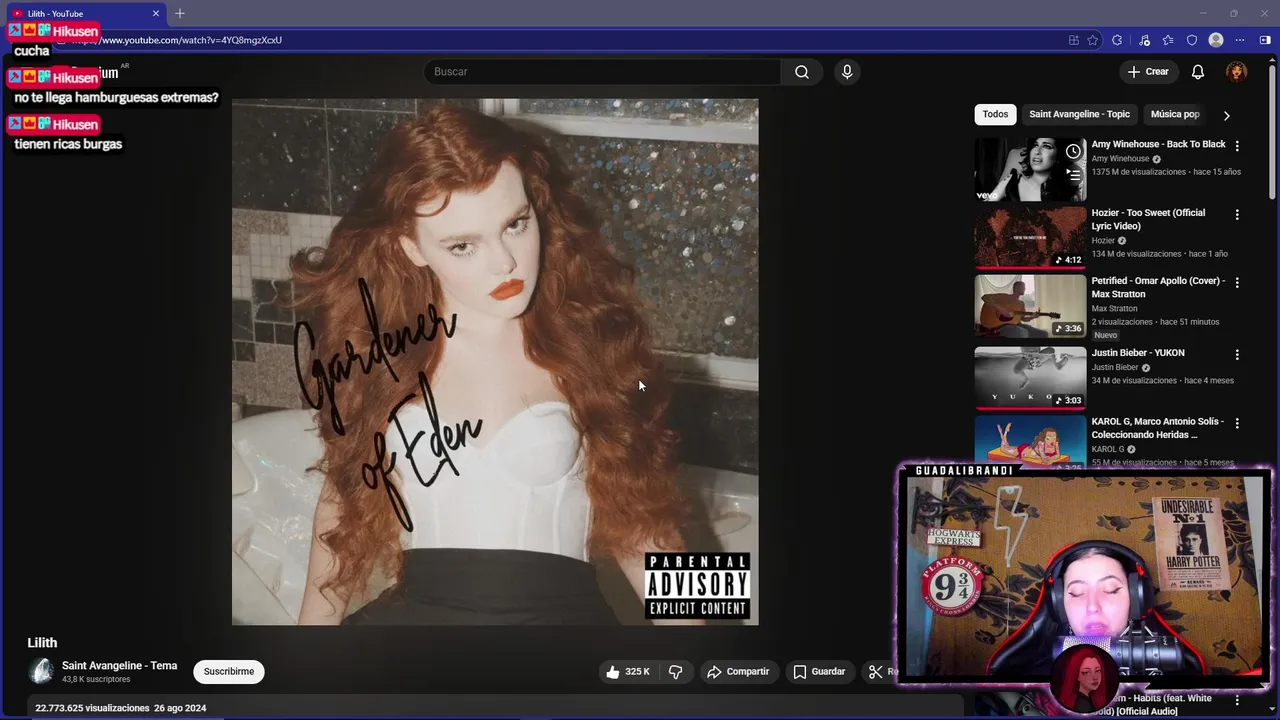Show more filter chips arrow
This screenshot has height=720, width=1280.
1227,115
